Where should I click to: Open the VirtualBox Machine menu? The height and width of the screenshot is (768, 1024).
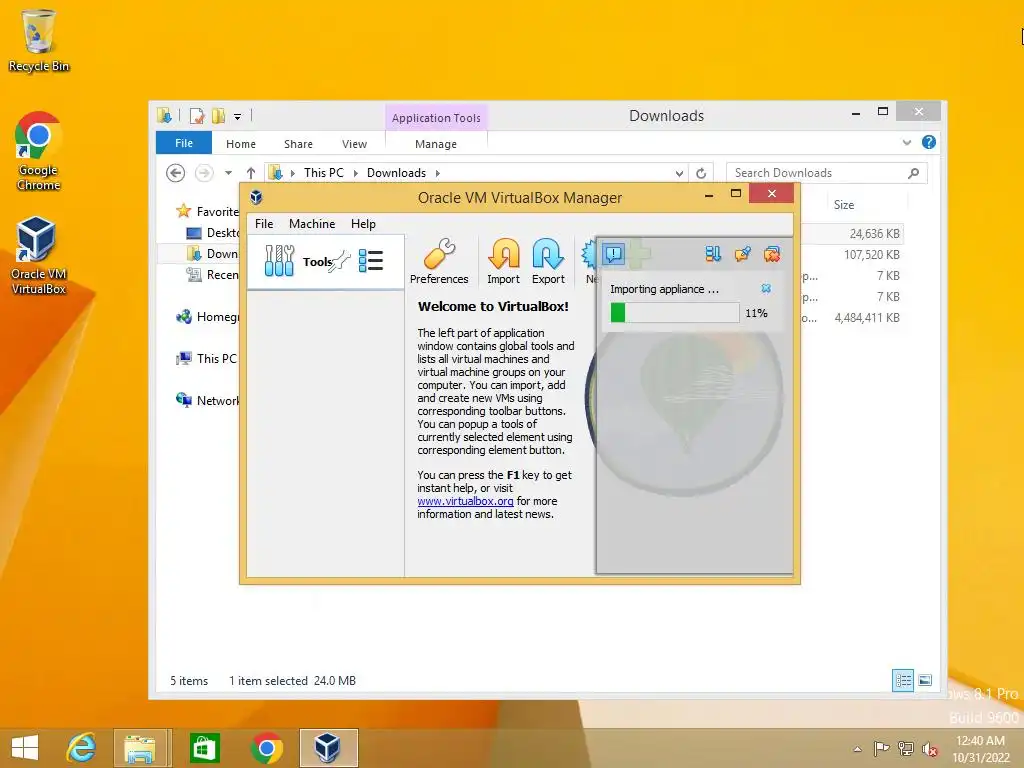click(312, 223)
